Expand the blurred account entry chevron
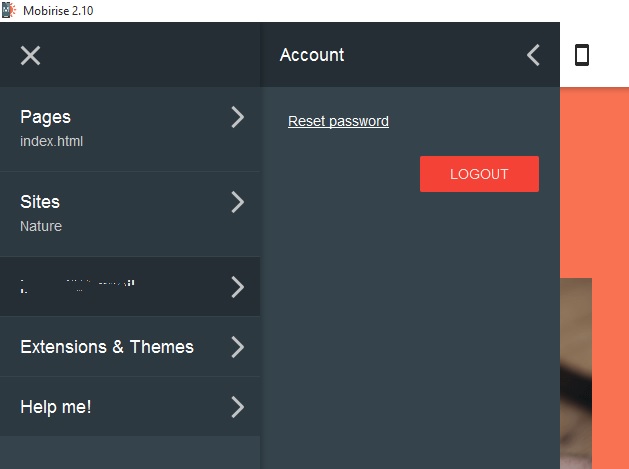The width and height of the screenshot is (629, 469). coord(237,287)
